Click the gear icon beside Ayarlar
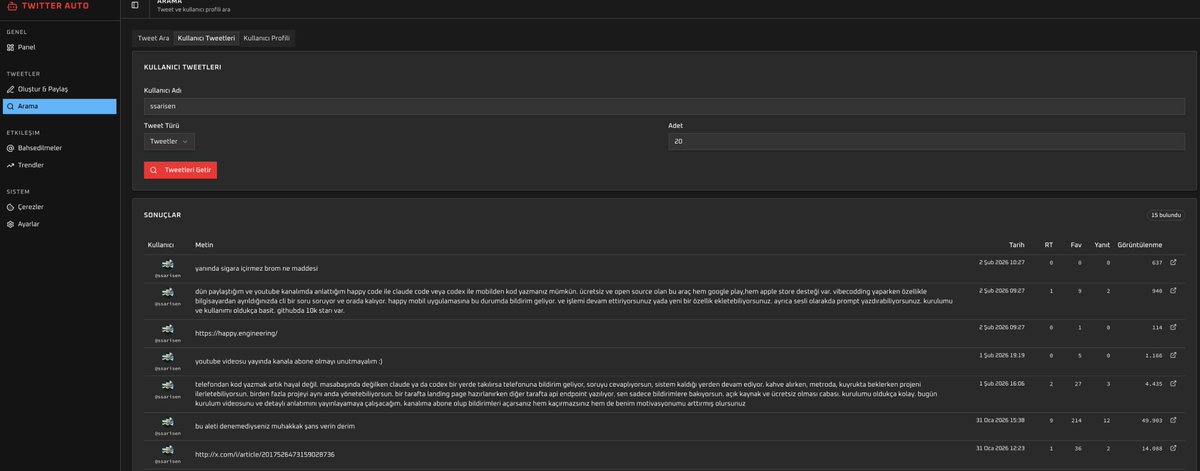 (10, 224)
